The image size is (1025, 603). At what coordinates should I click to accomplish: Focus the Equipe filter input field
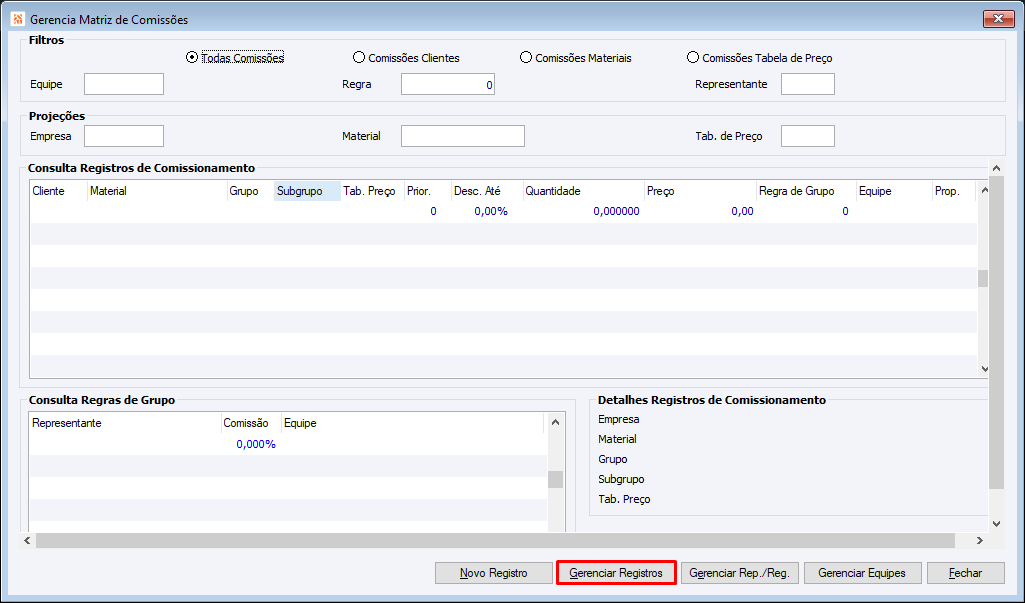[124, 84]
